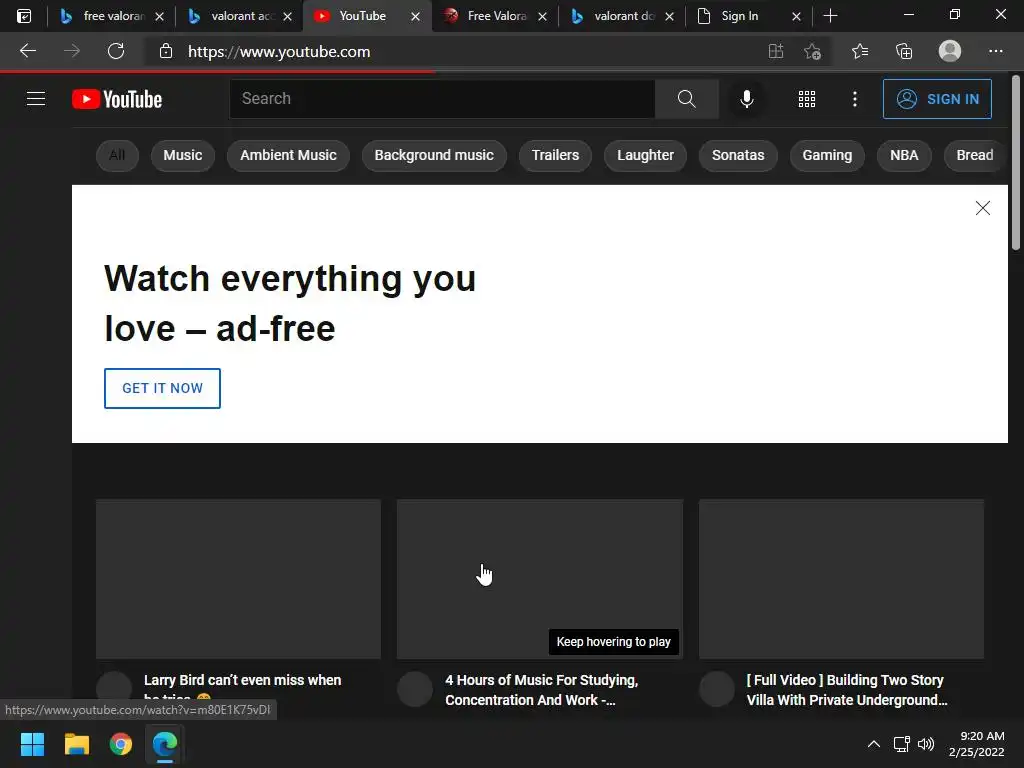Viewport: 1024px width, 768px height.
Task: Open the Windows Start menu
Action: point(32,744)
